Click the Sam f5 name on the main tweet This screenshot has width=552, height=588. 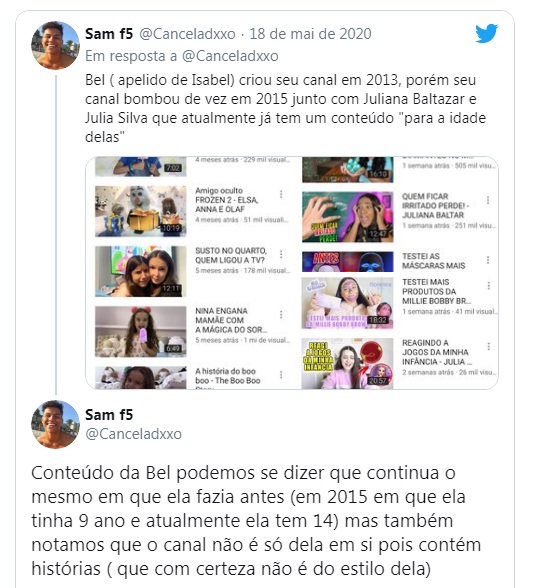point(109,415)
